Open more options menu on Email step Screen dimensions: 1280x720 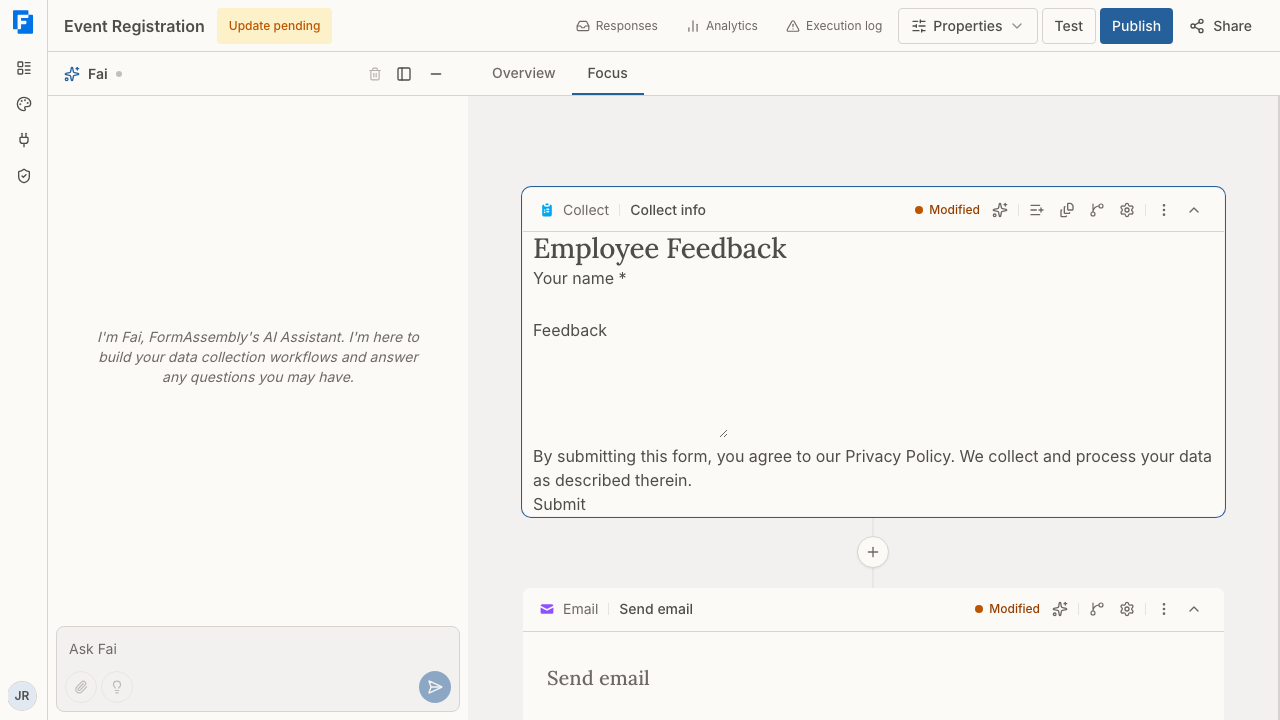tap(1164, 609)
